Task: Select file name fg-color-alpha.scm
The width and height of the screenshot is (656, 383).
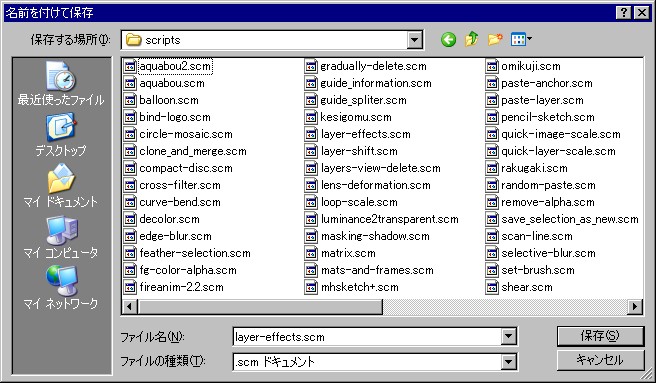Action: [x=188, y=270]
